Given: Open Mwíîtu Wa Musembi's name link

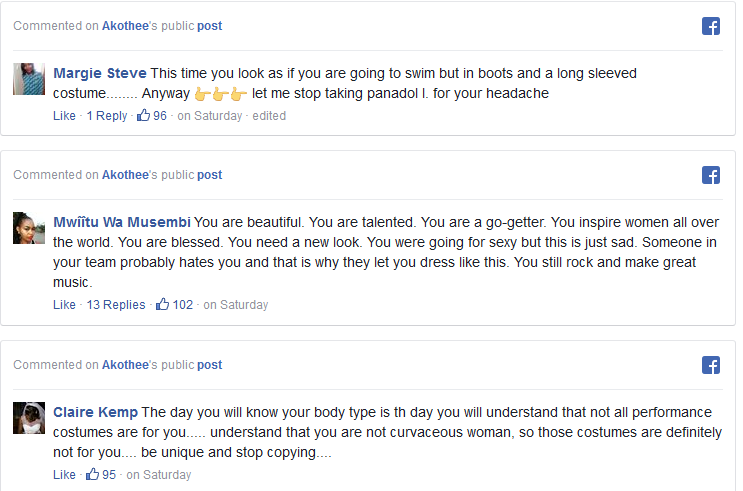Looking at the screenshot, I should click(x=121, y=222).
